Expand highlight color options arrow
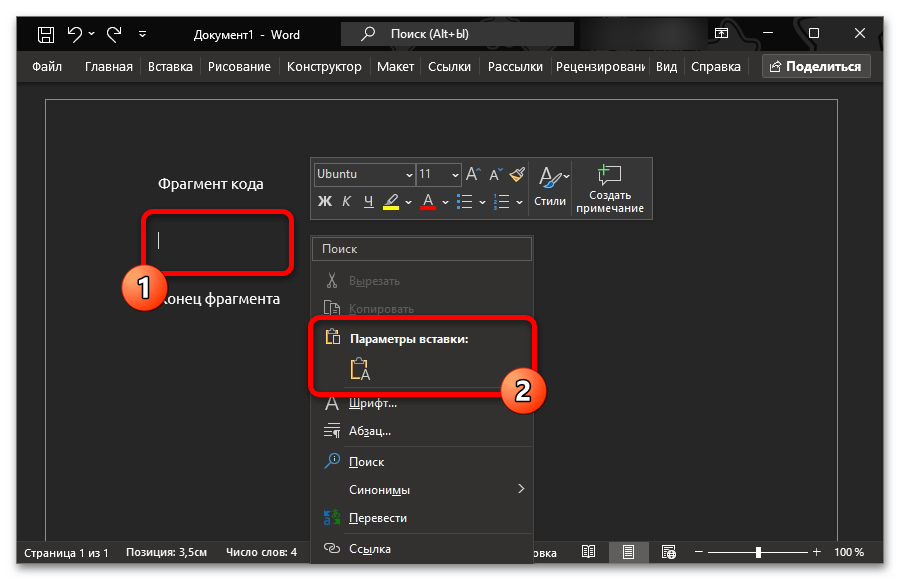This screenshot has height=580, width=900. coord(408,202)
